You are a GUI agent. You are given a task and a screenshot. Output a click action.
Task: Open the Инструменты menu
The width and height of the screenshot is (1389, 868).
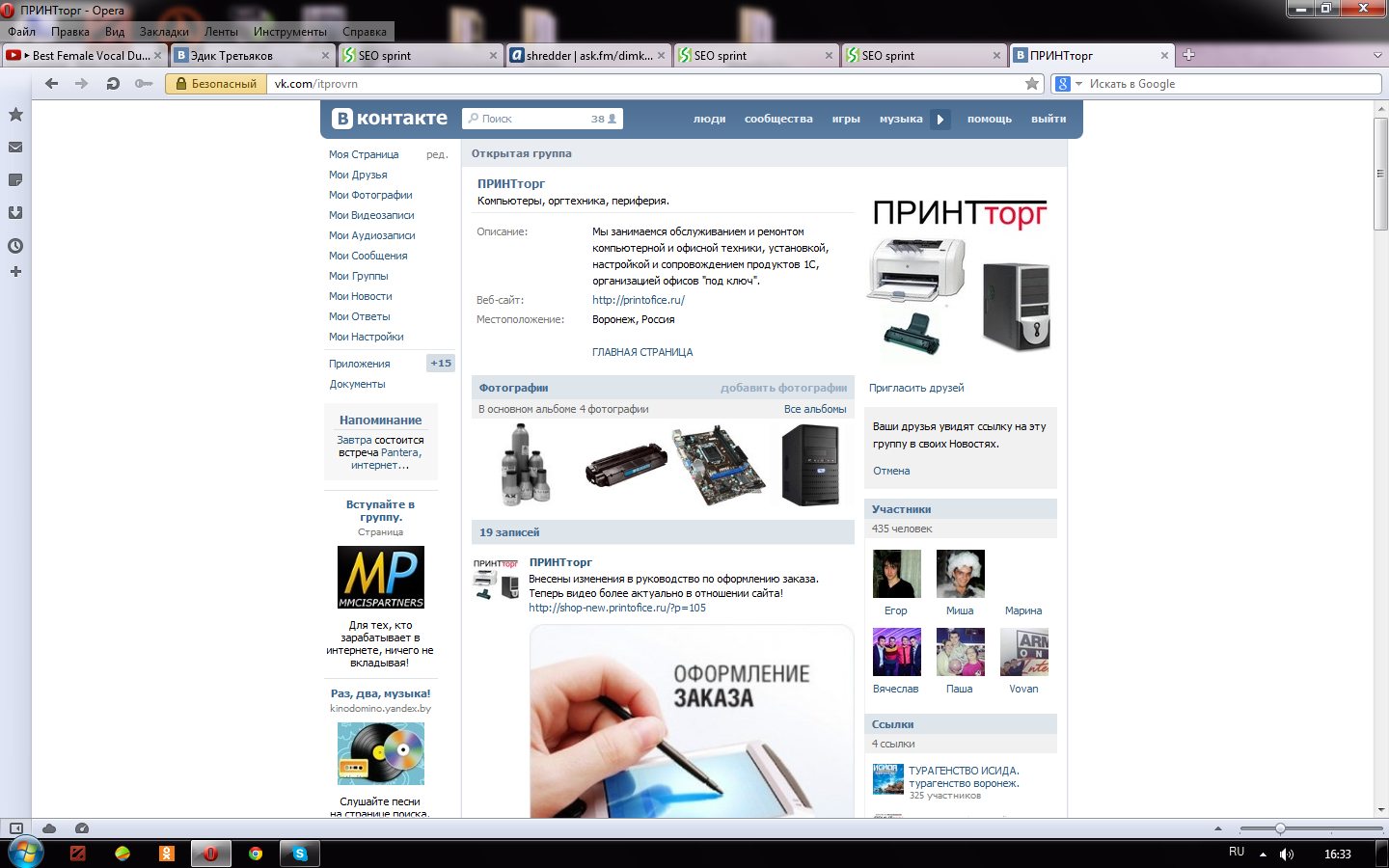pyautogui.click(x=290, y=32)
